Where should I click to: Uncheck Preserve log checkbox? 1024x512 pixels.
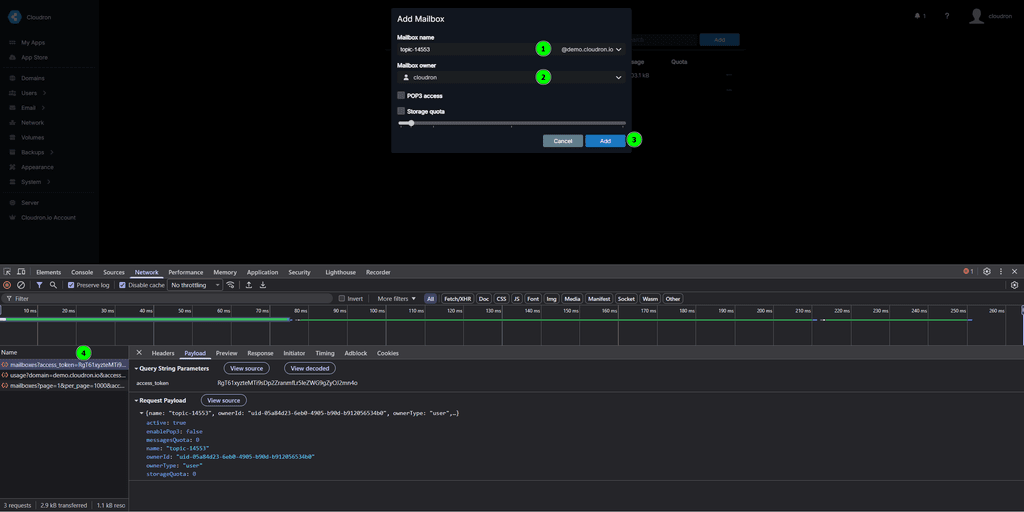71,285
